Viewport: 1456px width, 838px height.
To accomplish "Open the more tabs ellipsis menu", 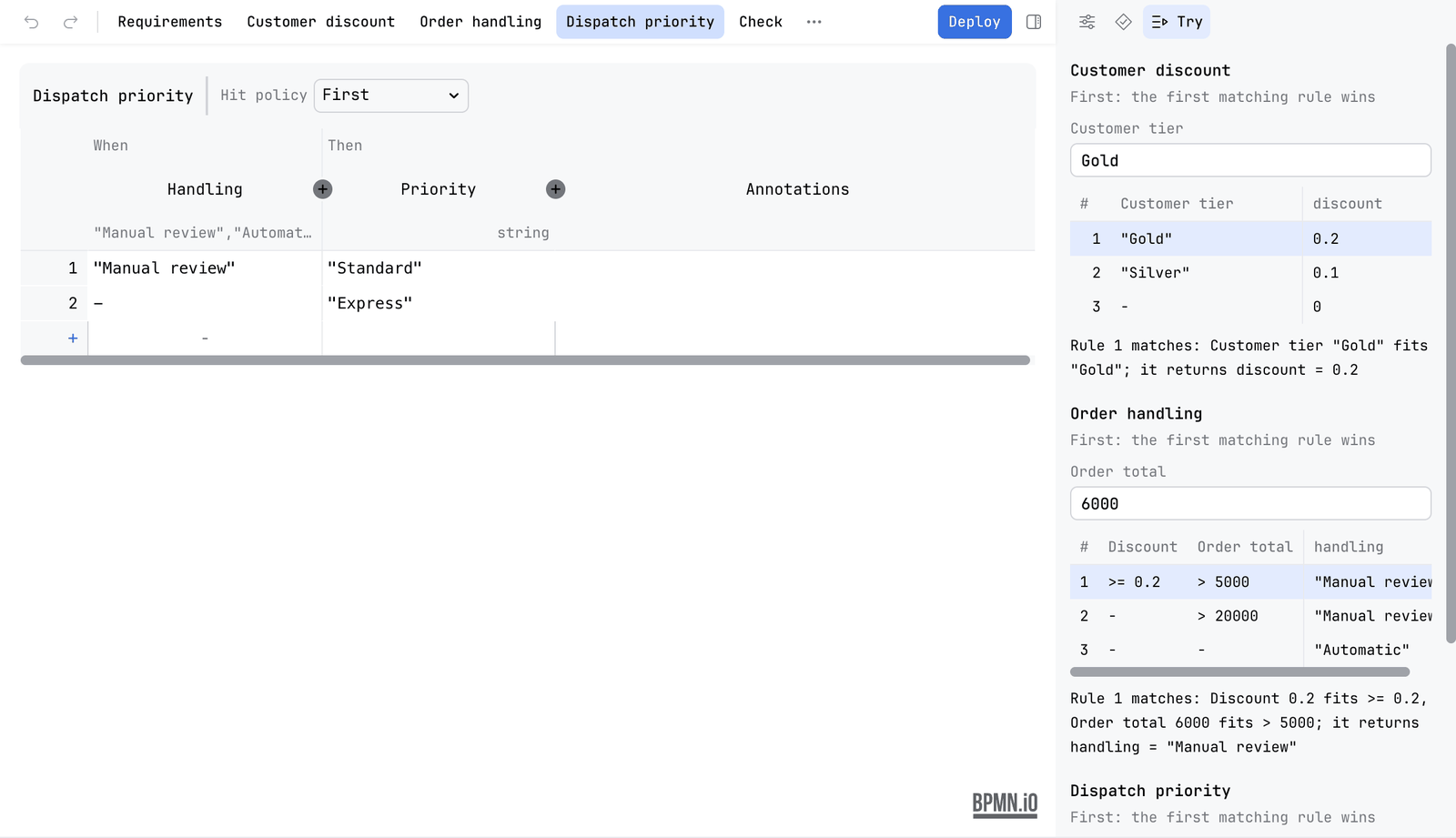I will pos(814,22).
